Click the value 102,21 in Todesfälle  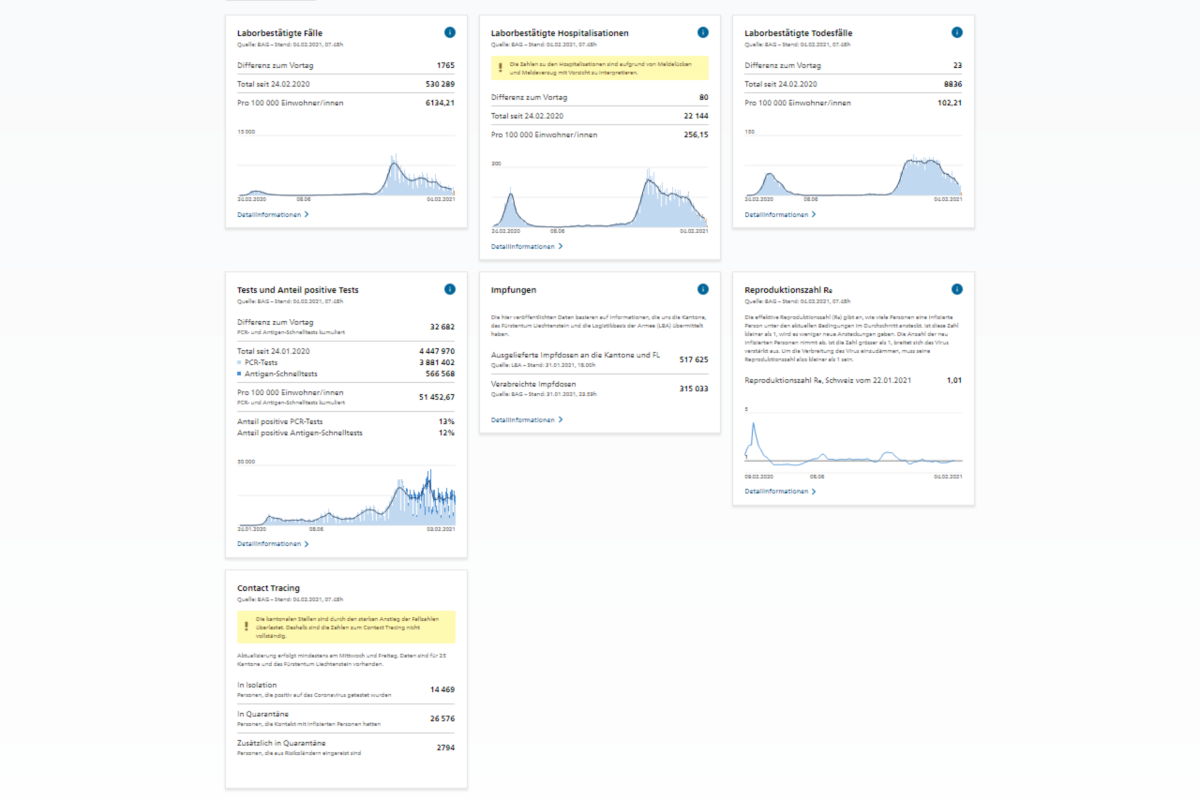click(950, 102)
